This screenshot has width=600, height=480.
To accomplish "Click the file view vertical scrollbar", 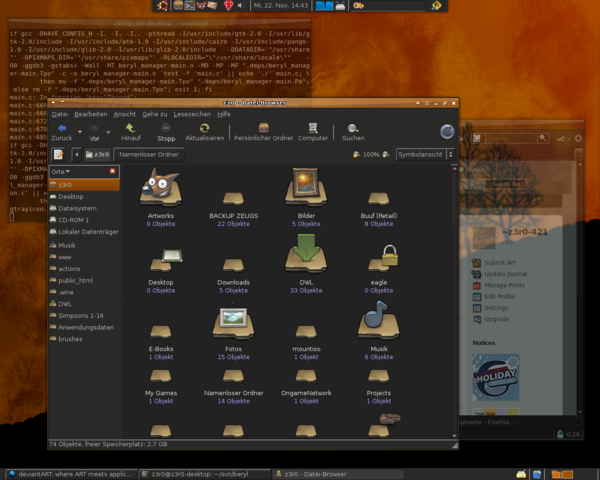I will [454, 301].
